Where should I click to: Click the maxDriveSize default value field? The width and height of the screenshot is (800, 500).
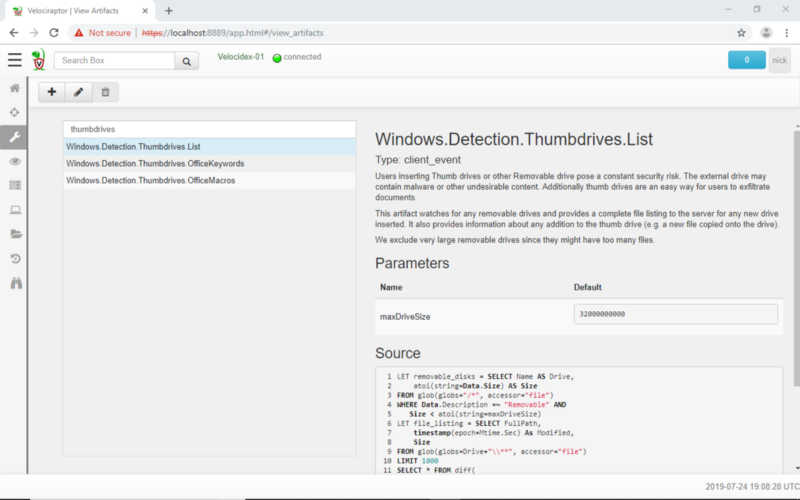(676, 314)
